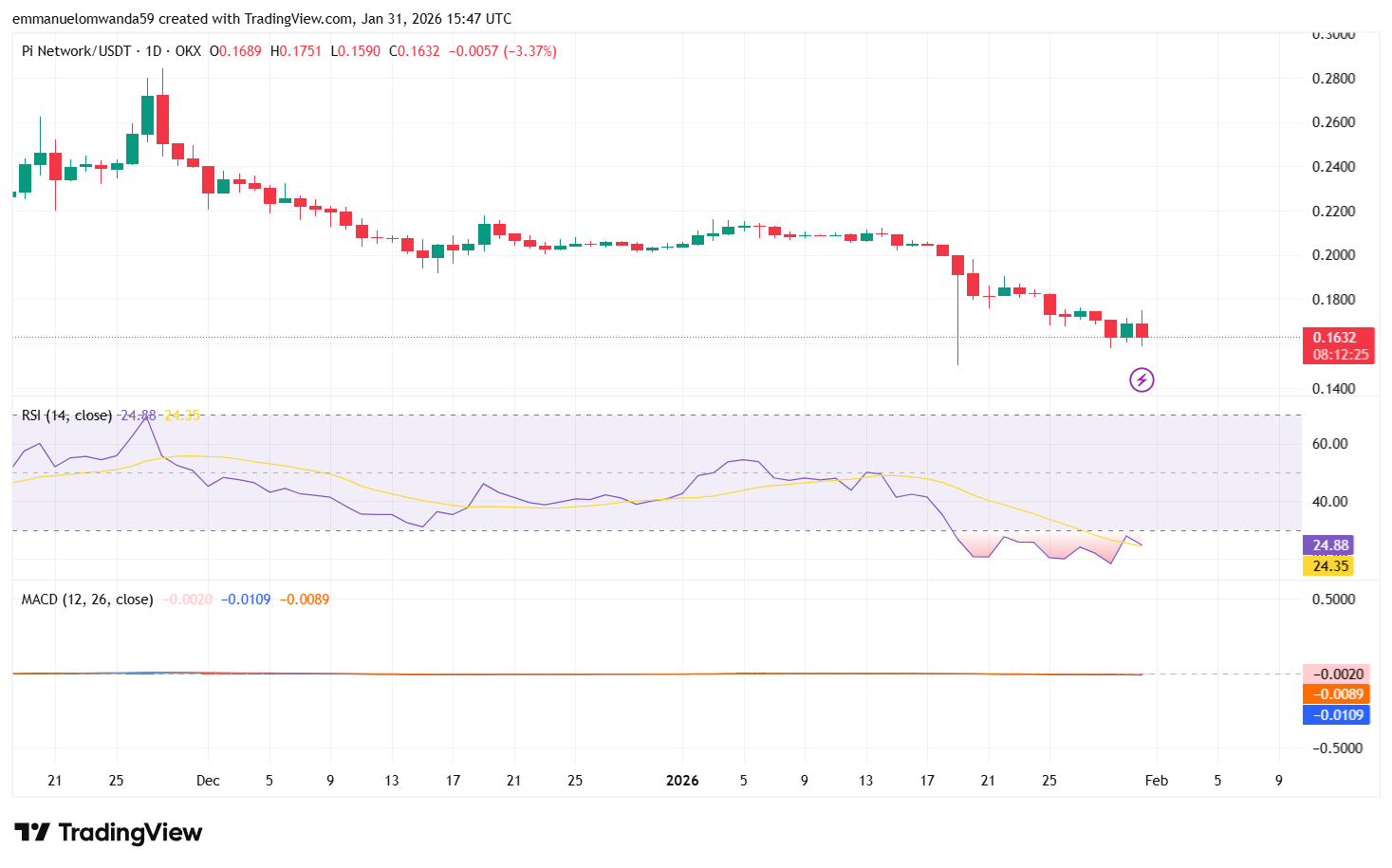Select the 2026 label on the time axis
Screen dimensions: 1392x868
682,780
